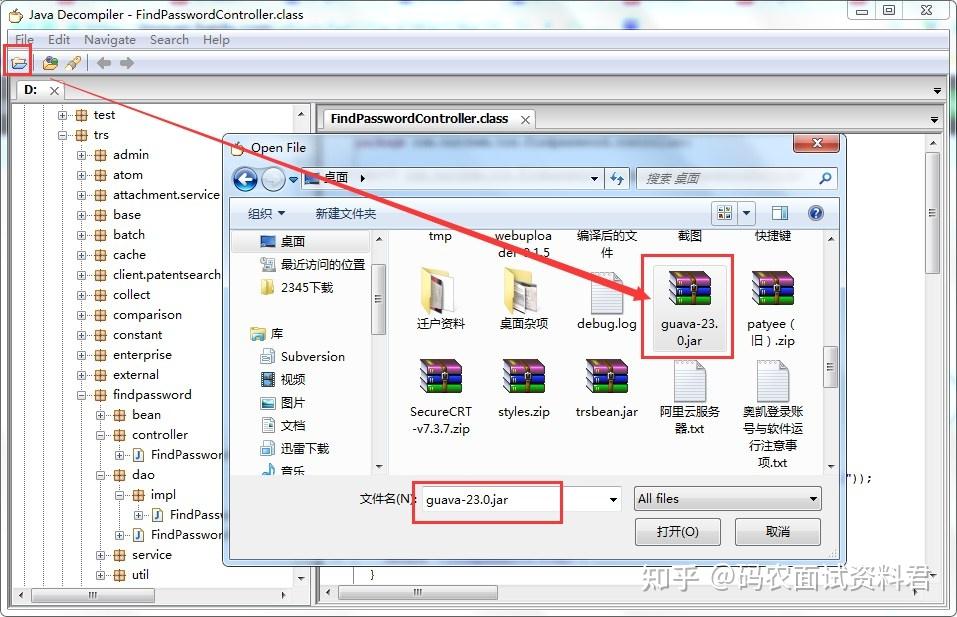
Task: Open the Navigate menu
Action: pos(110,40)
